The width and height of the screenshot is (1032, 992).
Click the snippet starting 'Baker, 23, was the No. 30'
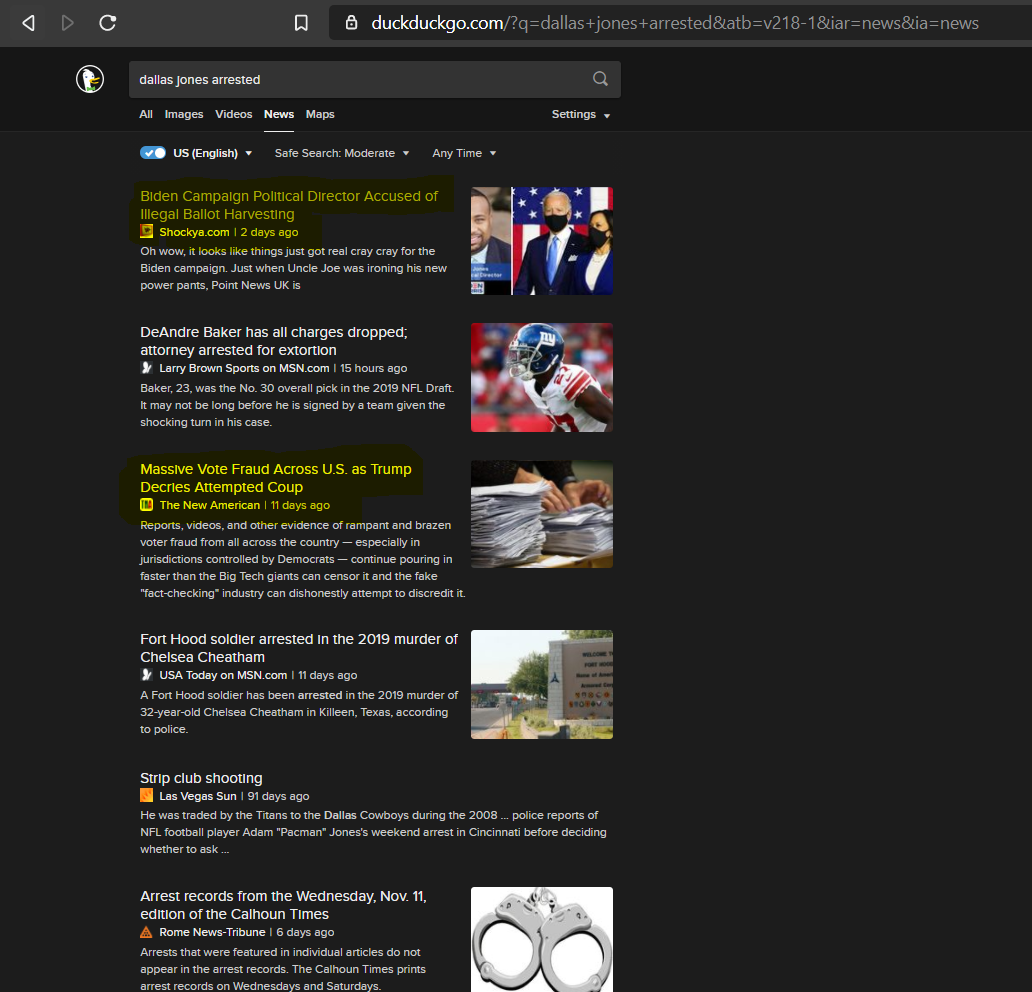(297, 405)
